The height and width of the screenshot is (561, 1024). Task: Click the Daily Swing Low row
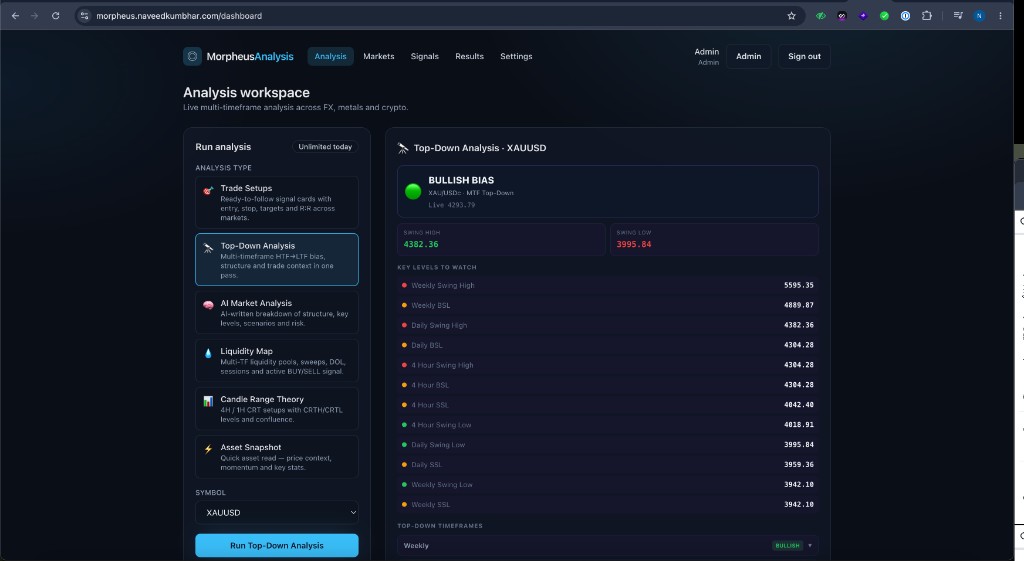(607, 445)
